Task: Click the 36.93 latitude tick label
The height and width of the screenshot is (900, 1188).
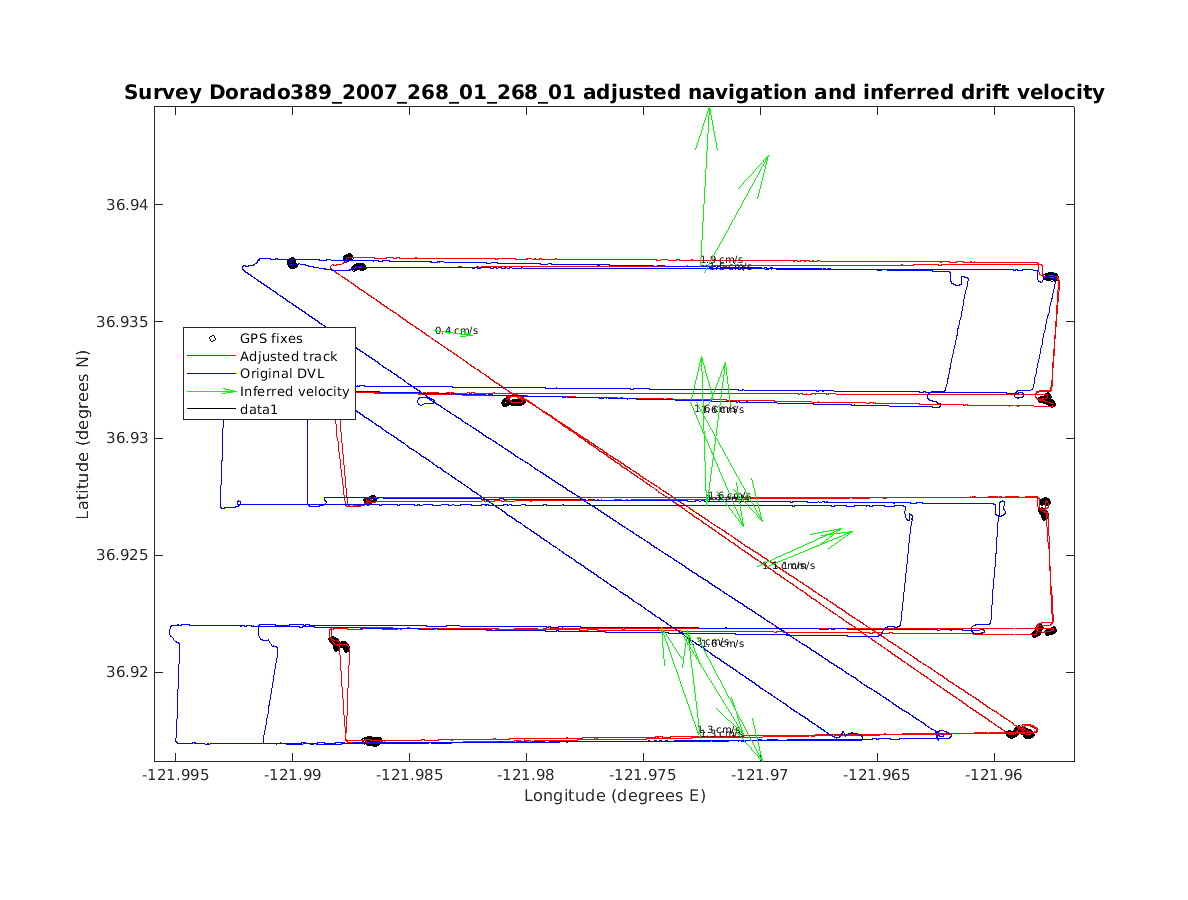Action: pyautogui.click(x=126, y=438)
